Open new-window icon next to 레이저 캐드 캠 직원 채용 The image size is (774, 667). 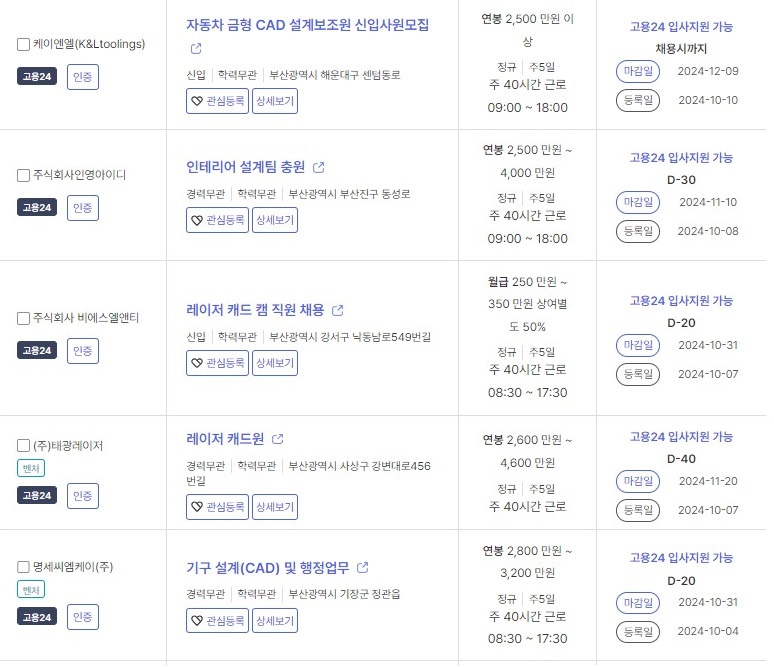[x=338, y=311]
